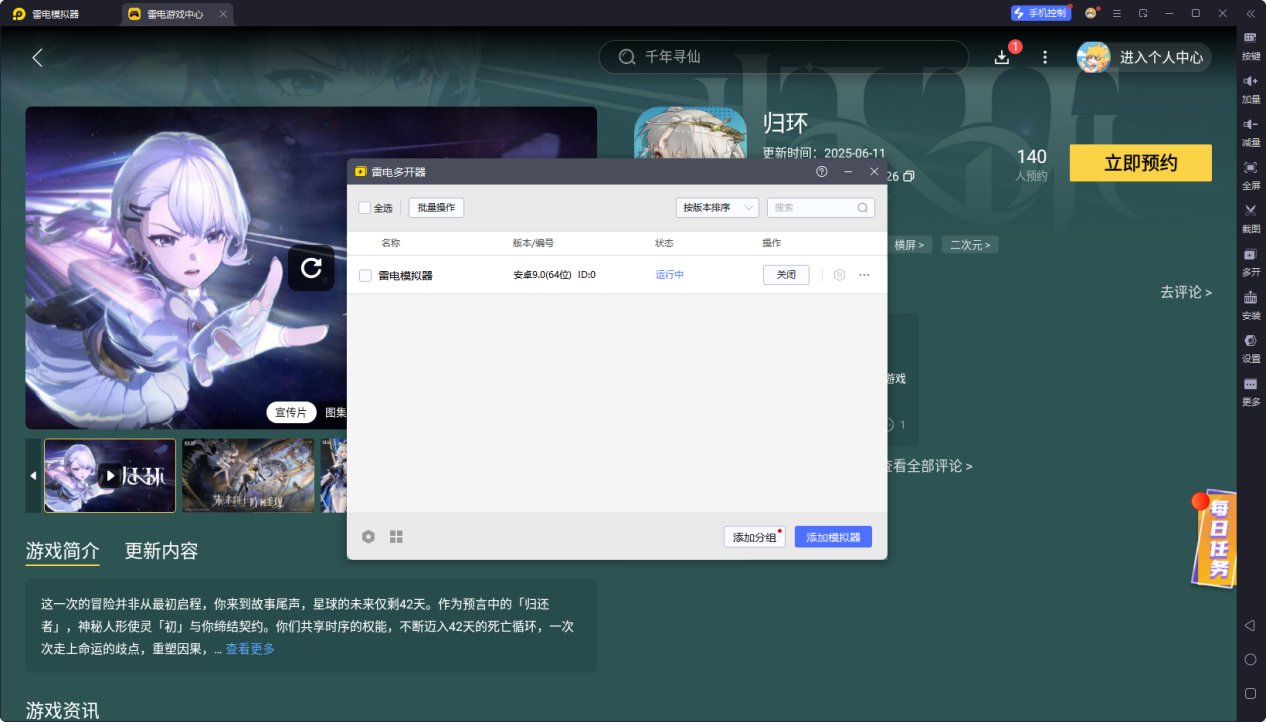Click the 查看全部评论 link
Viewport: 1266px width, 722px height.
929,466
